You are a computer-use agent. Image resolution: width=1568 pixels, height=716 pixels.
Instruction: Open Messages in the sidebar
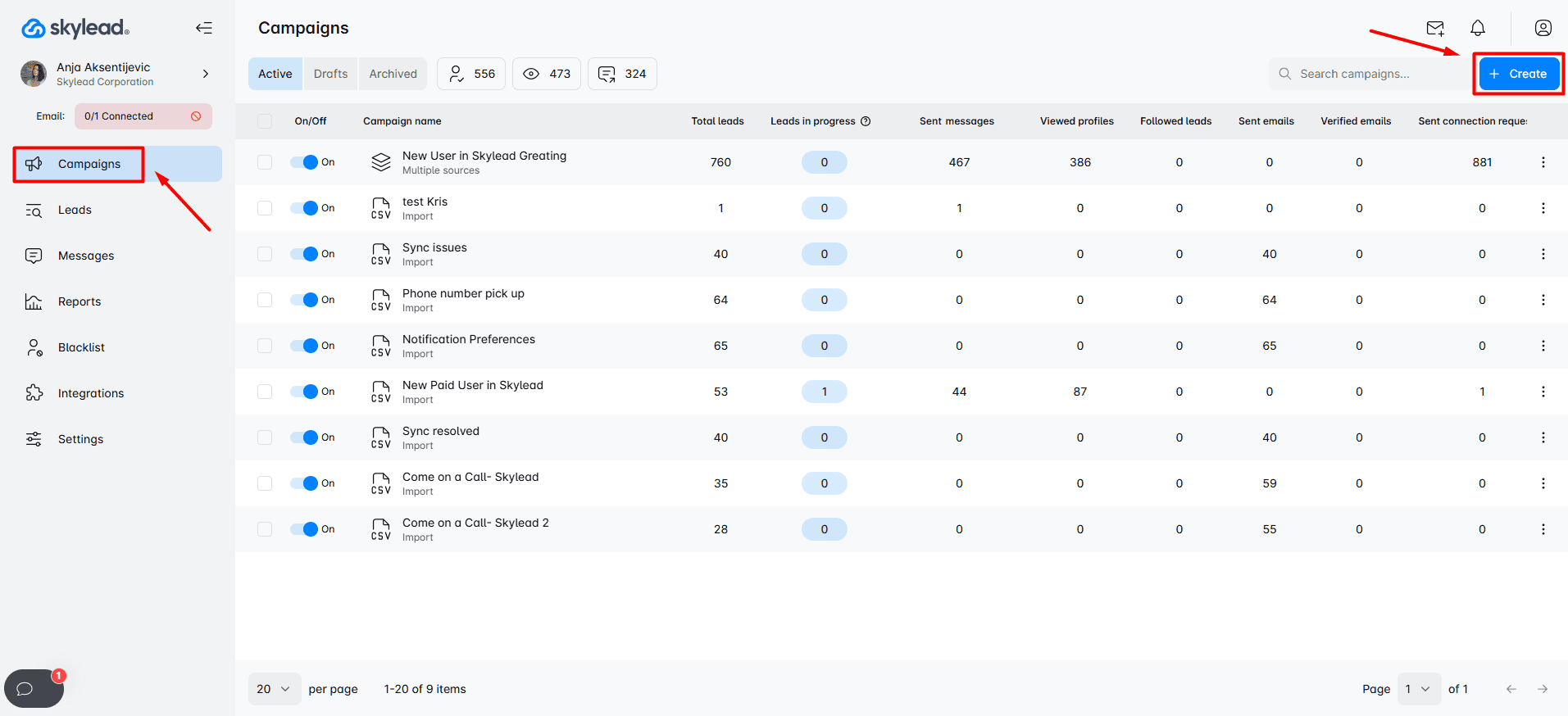86,256
